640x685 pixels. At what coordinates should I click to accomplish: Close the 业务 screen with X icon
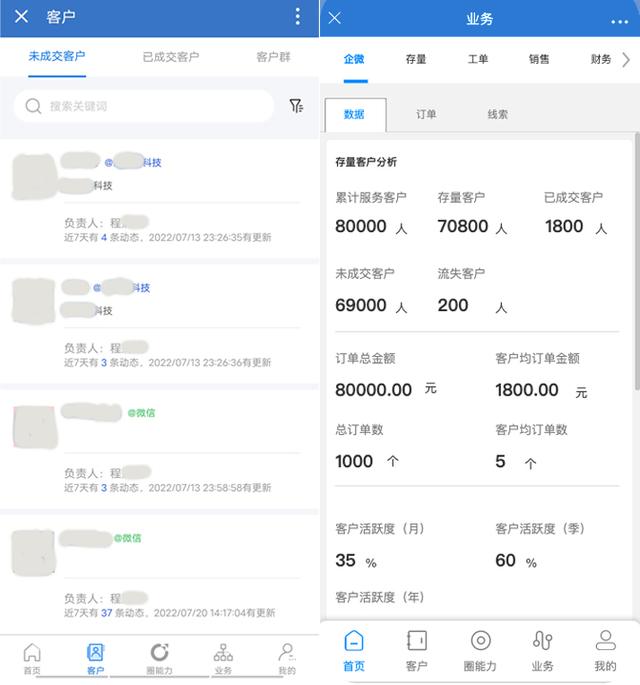coord(335,18)
